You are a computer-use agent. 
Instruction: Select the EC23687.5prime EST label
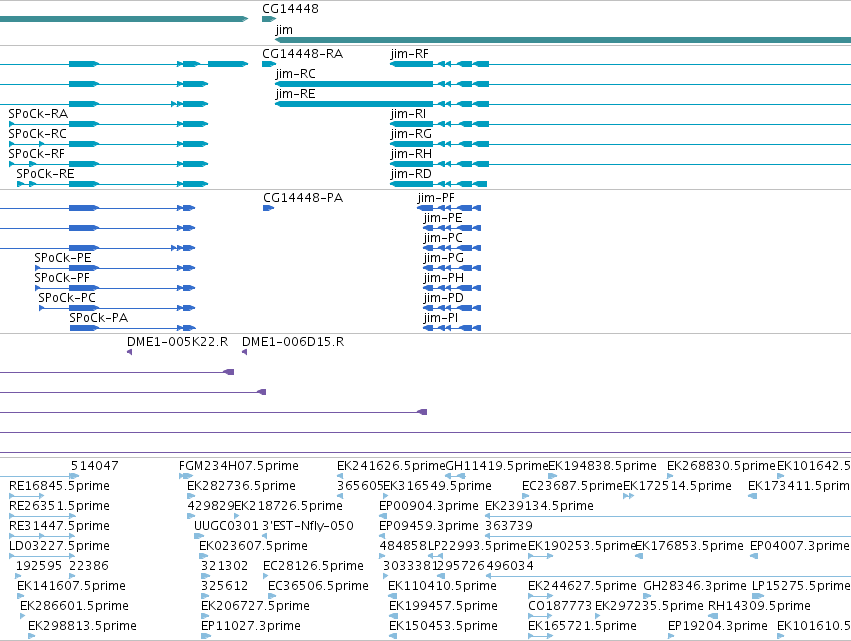click(572, 486)
